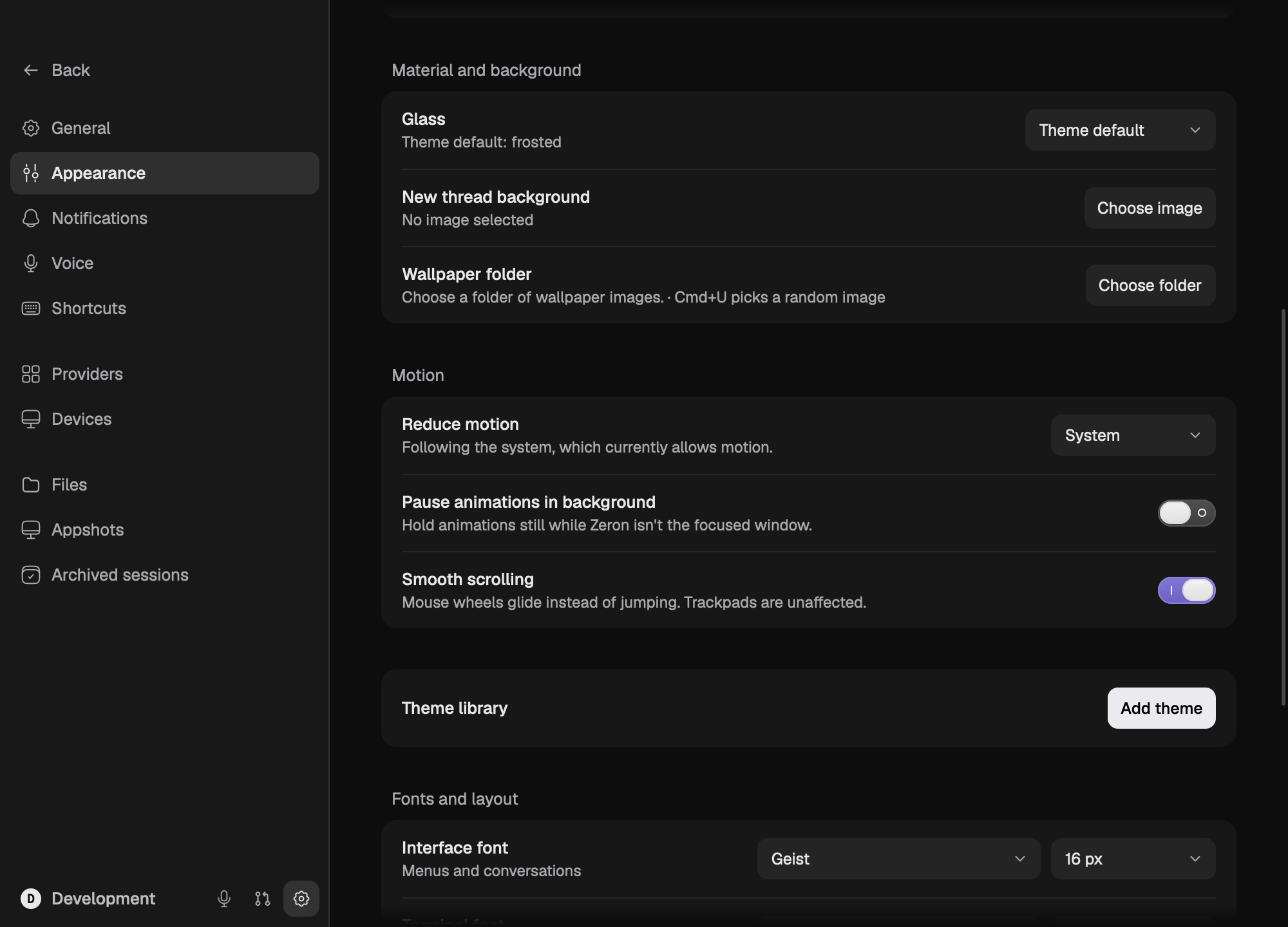Click the Voice microphone icon in sidebar
The width and height of the screenshot is (1288, 927).
[x=31, y=263]
